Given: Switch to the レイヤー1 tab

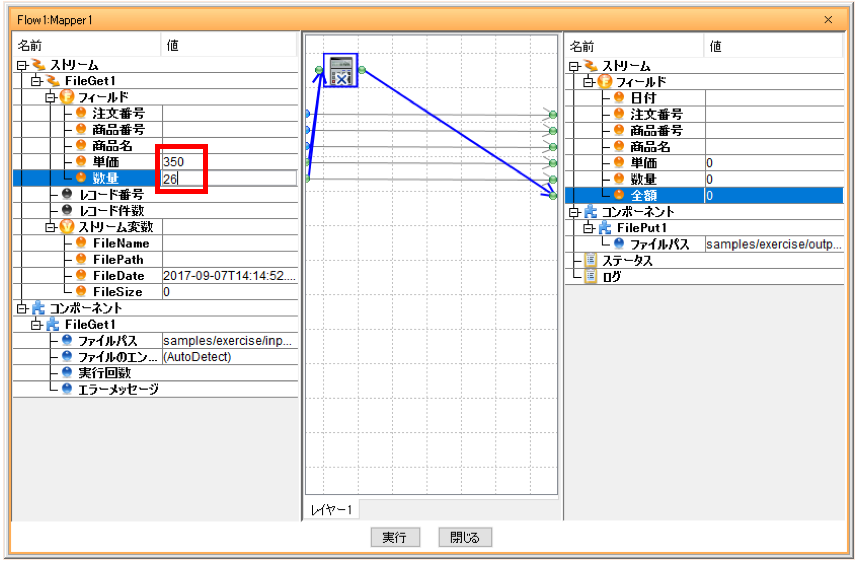Looking at the screenshot, I should point(331,510).
